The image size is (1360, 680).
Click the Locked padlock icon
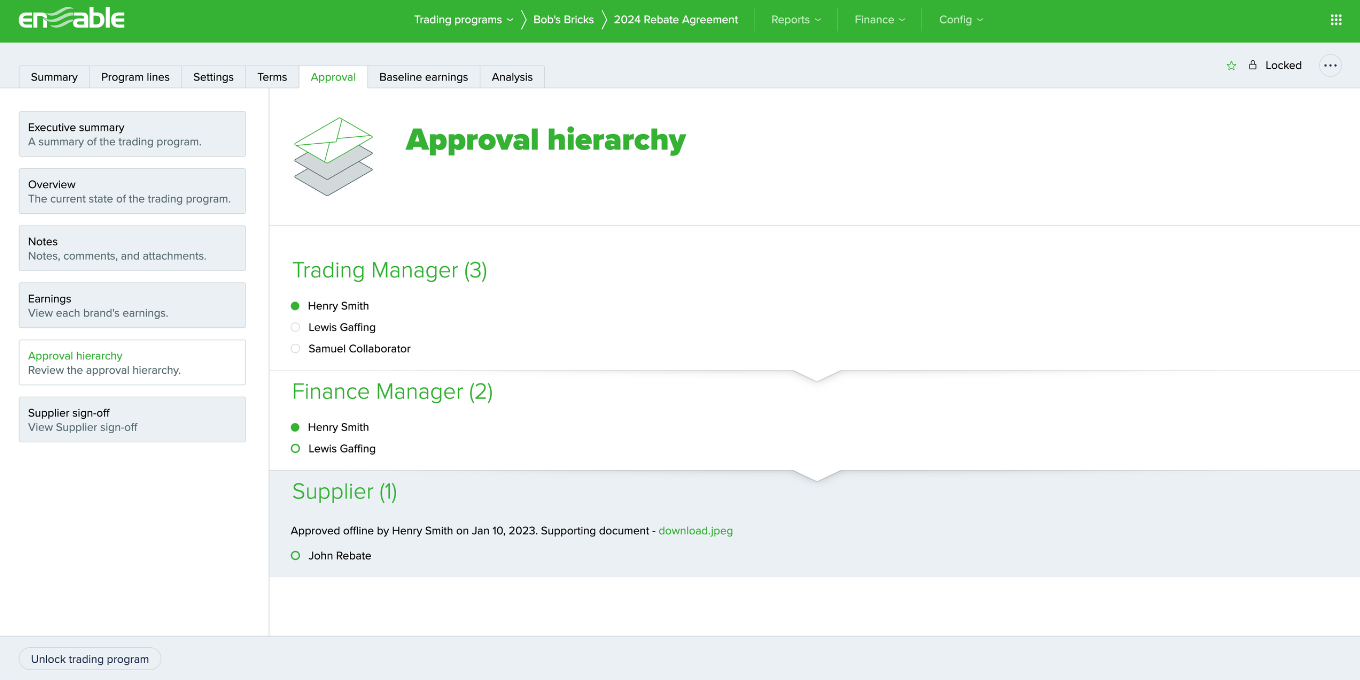[x=1253, y=65]
